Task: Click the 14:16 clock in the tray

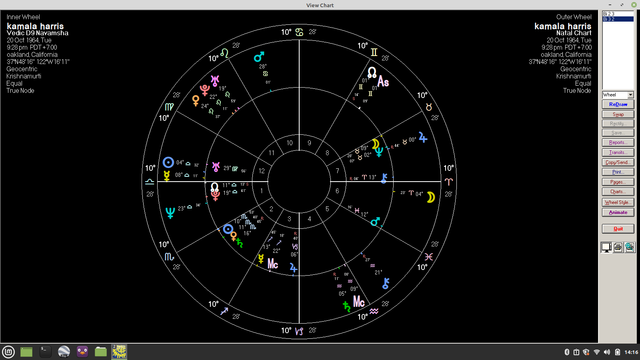Action: [x=631, y=352]
